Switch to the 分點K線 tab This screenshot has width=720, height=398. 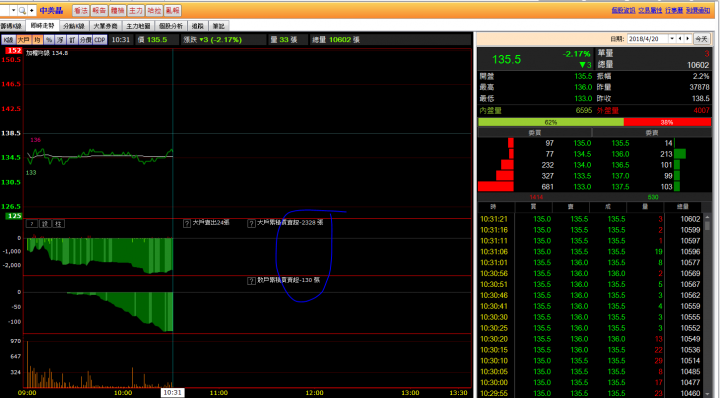tap(74, 26)
